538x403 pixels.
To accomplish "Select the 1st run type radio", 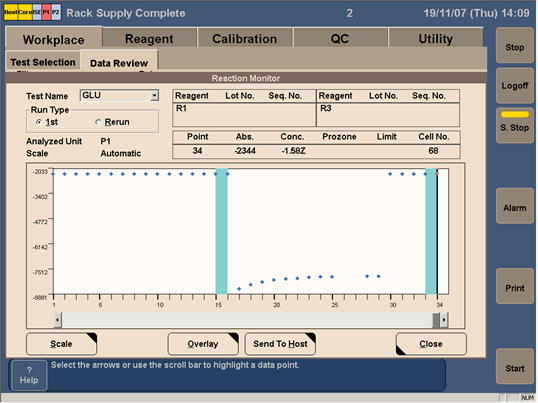I will (x=39, y=122).
